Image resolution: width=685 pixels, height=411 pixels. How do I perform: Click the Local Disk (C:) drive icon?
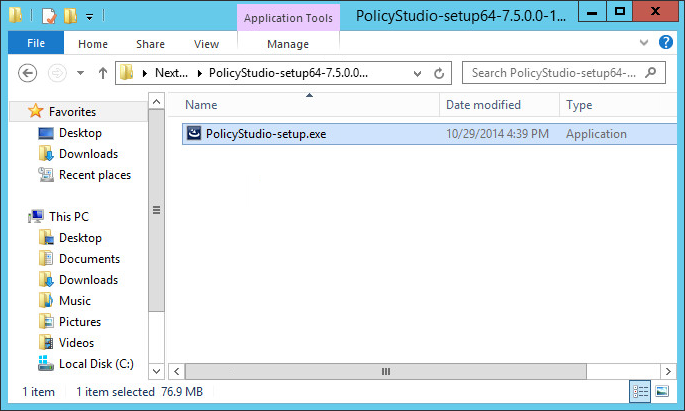coord(46,363)
